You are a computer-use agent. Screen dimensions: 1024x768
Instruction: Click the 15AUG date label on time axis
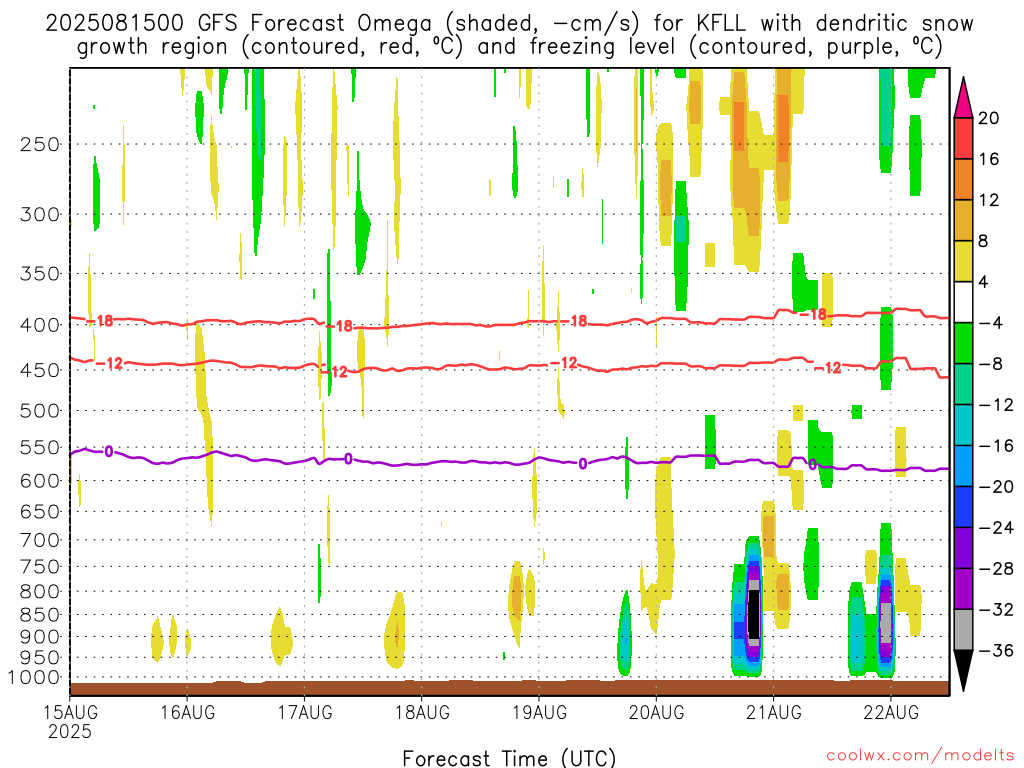[71, 712]
